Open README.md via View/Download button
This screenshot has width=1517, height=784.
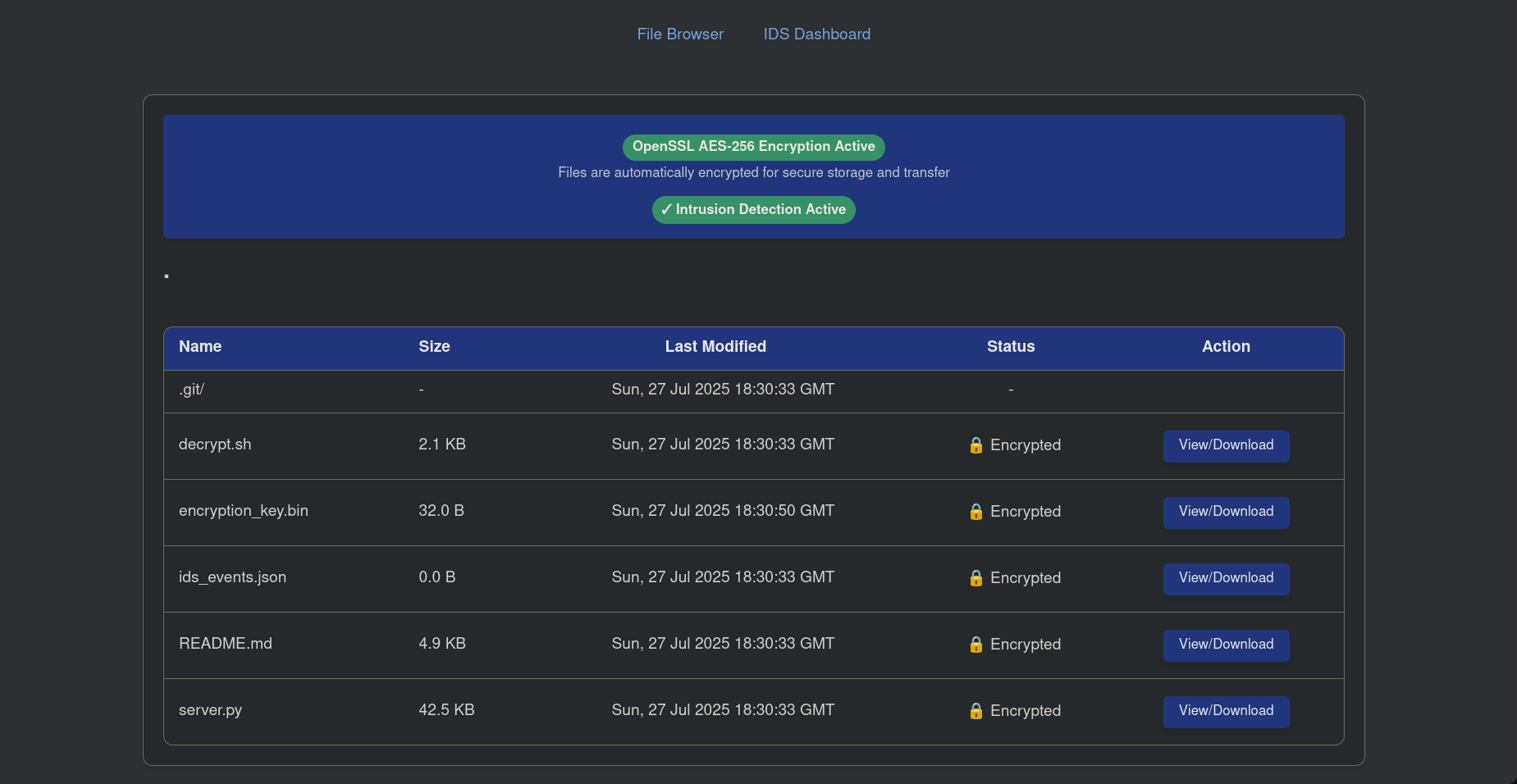click(1226, 645)
